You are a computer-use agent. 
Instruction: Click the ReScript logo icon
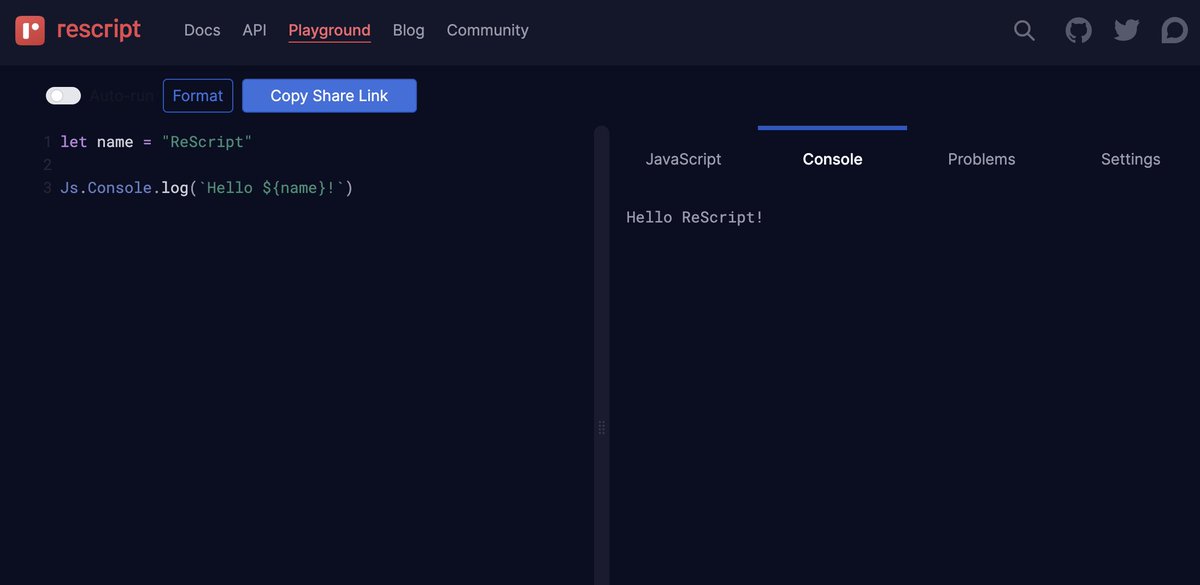pyautogui.click(x=30, y=30)
